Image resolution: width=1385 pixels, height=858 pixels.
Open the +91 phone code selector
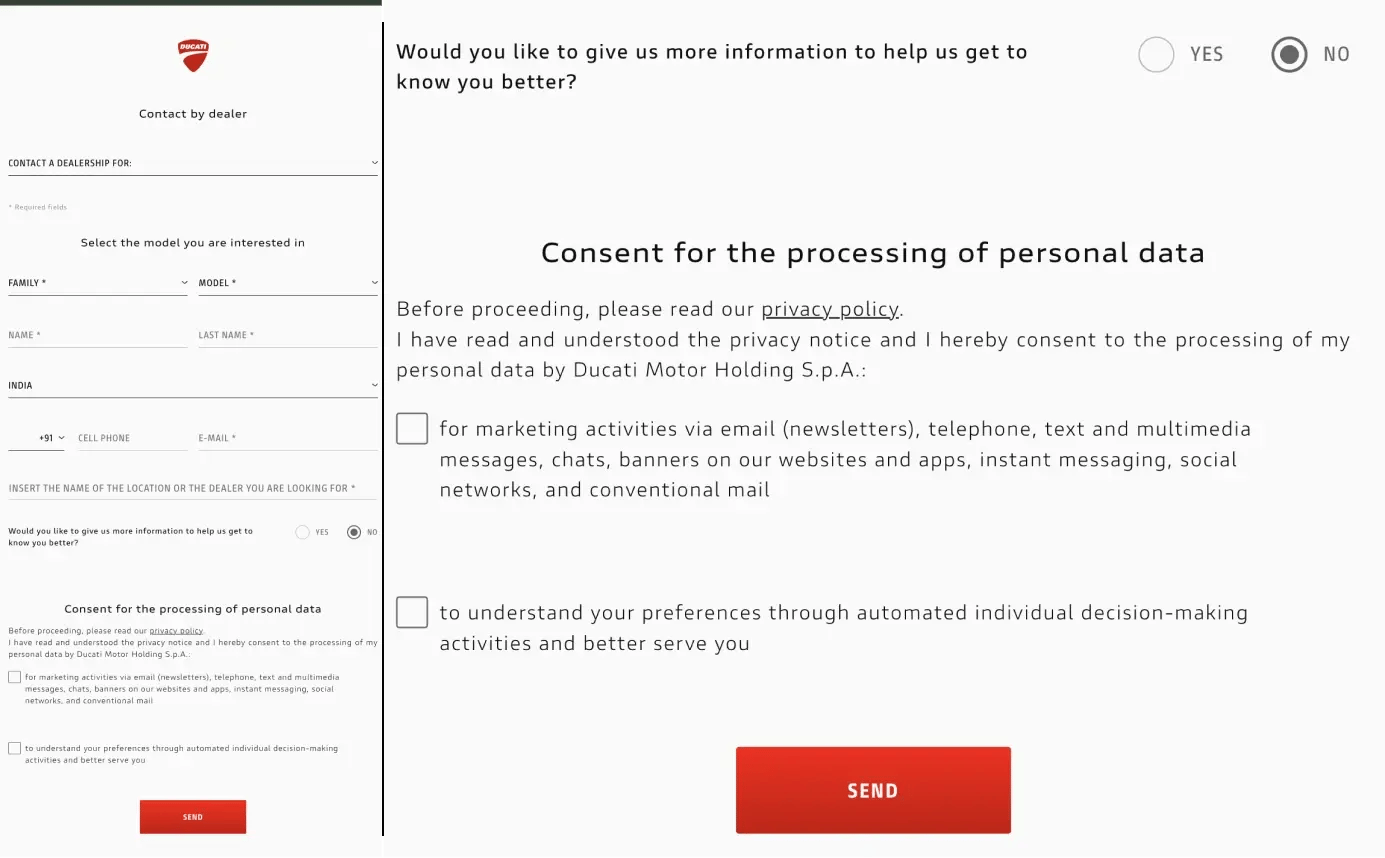[x=50, y=438]
